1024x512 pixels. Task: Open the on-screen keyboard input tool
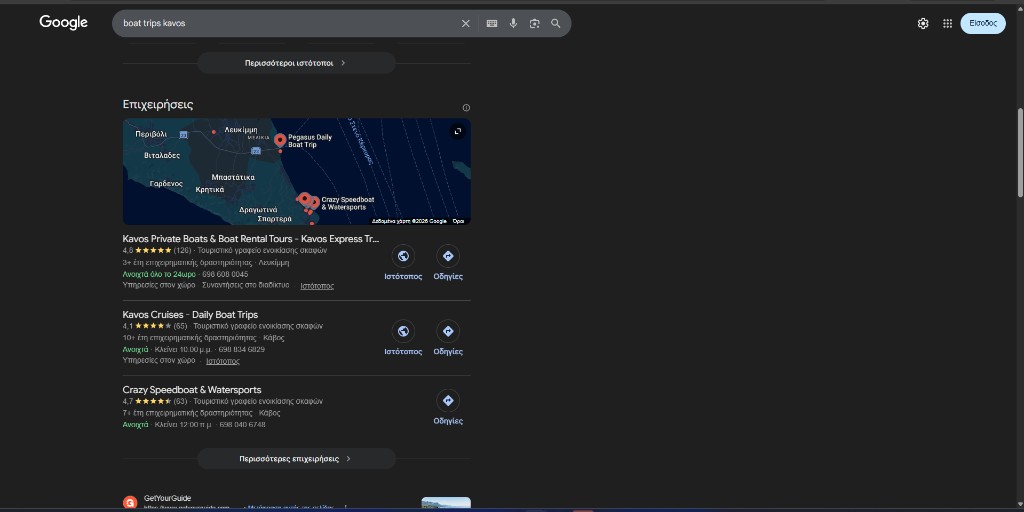pyautogui.click(x=492, y=24)
